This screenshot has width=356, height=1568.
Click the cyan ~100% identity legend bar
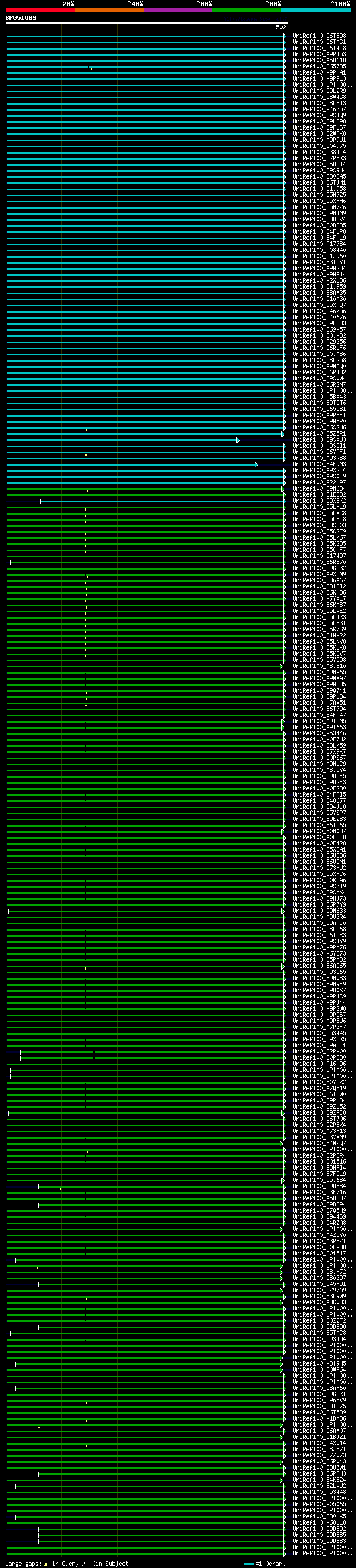tap(316, 10)
